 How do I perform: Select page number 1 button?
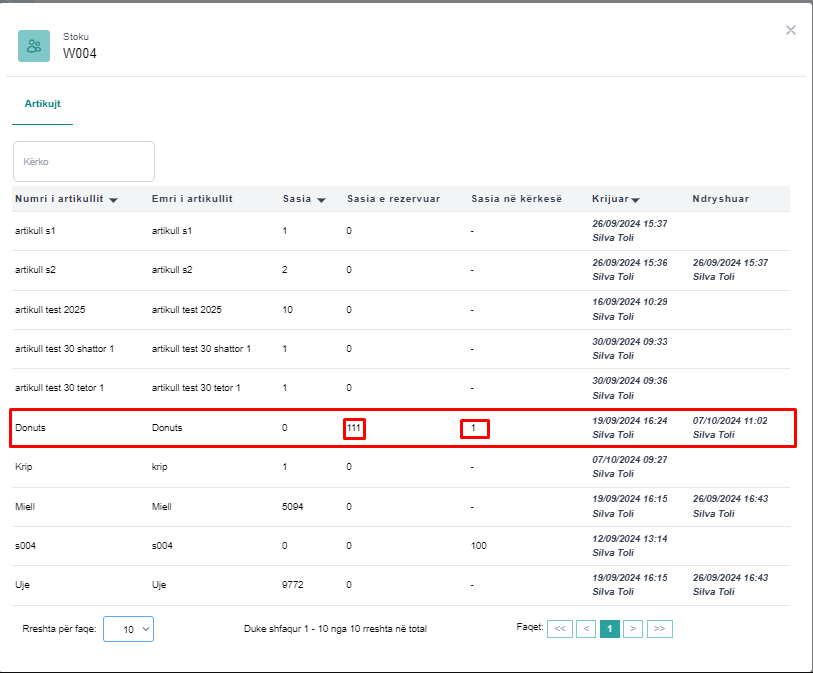pyautogui.click(x=609, y=628)
